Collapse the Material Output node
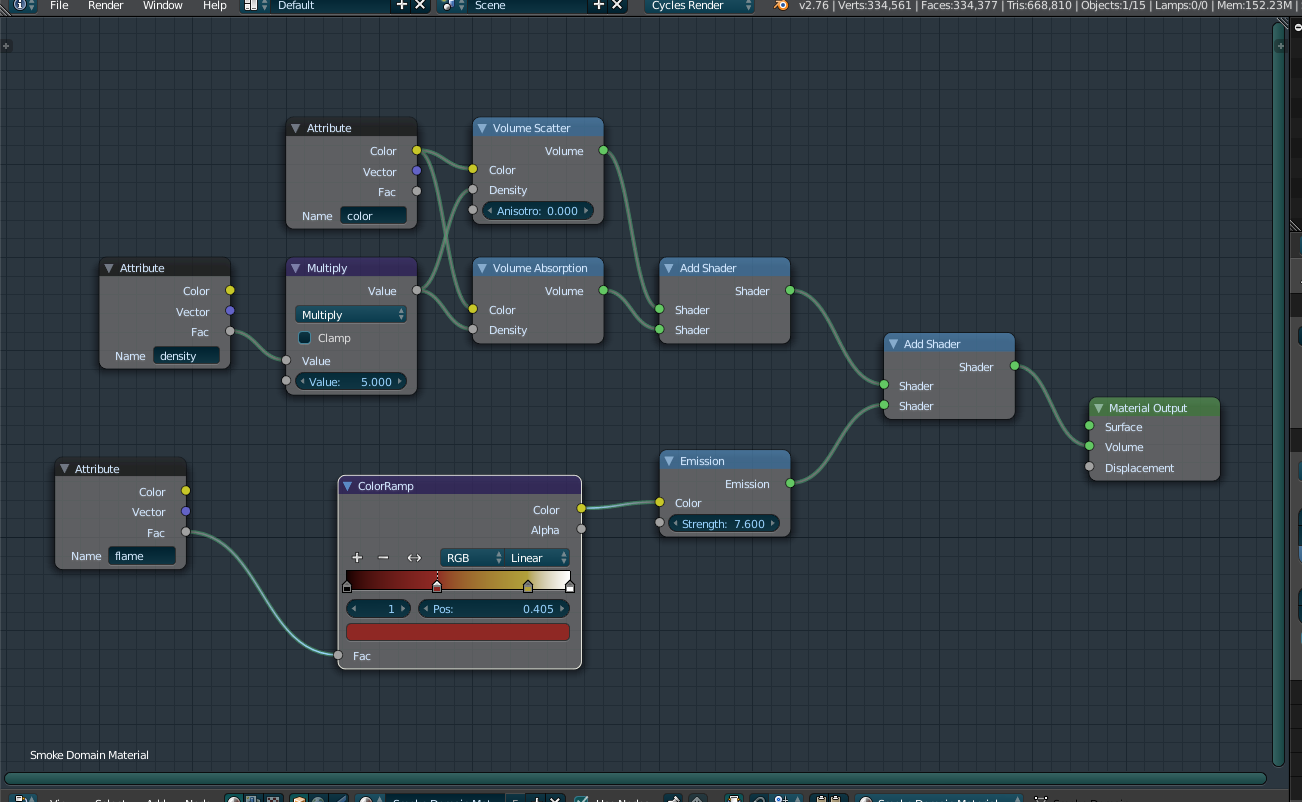1302x802 pixels. coord(1098,408)
